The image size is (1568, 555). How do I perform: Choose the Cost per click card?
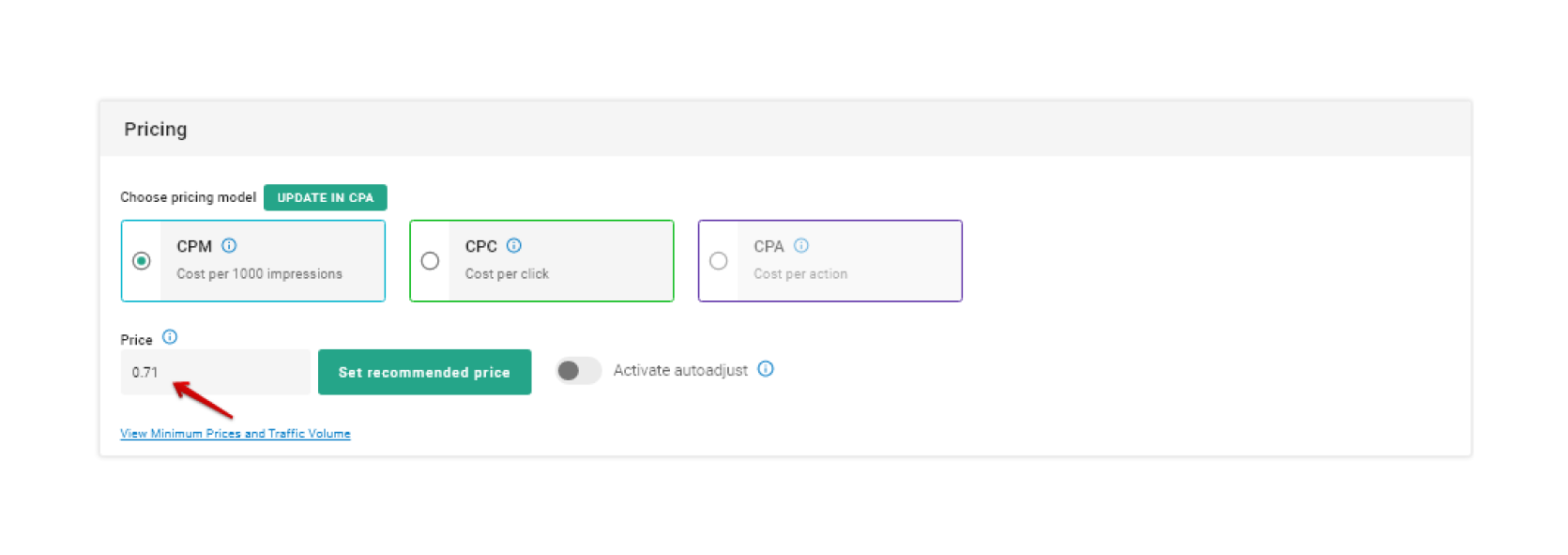click(x=560, y=261)
